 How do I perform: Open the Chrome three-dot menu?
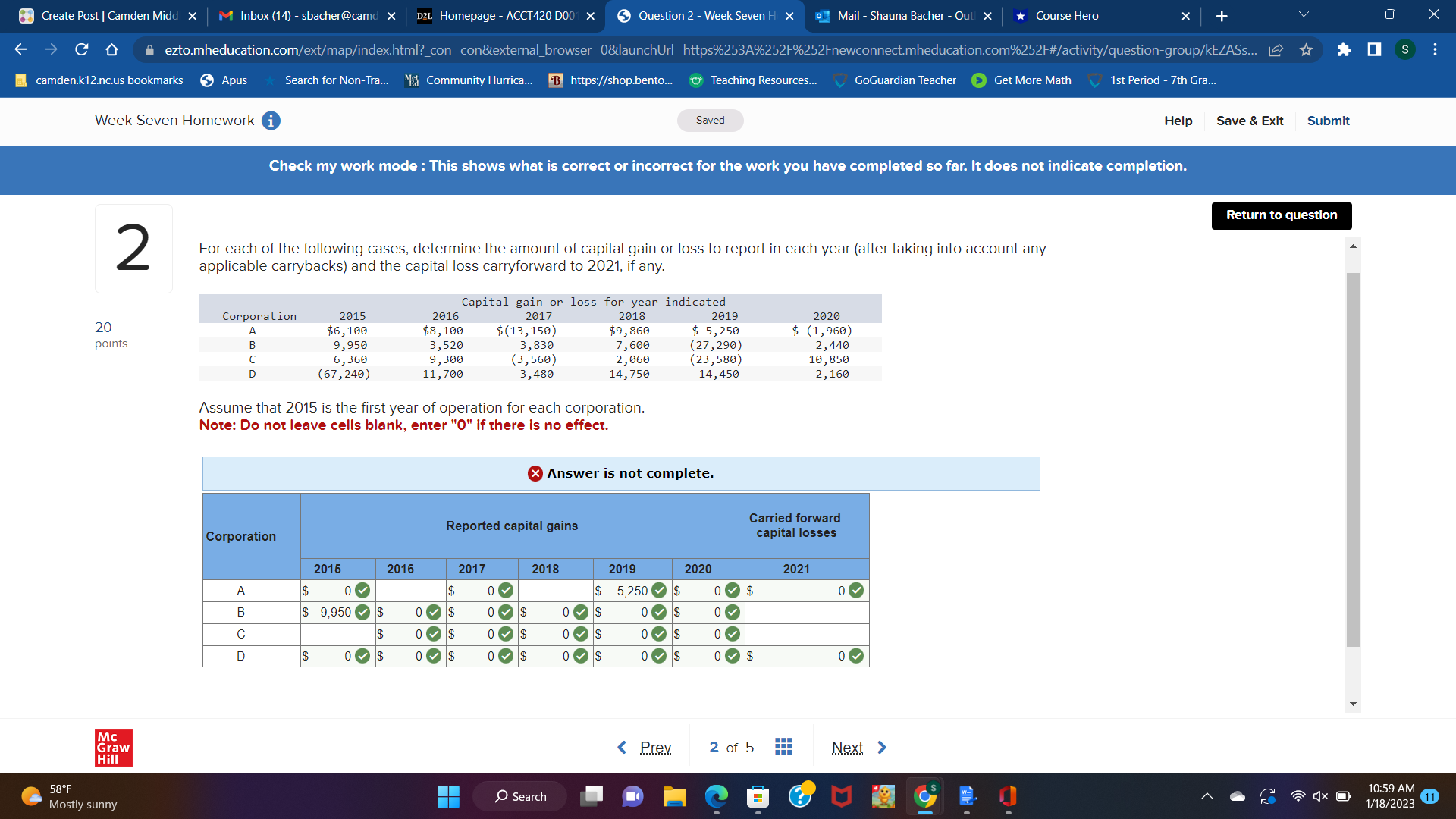coord(1435,50)
